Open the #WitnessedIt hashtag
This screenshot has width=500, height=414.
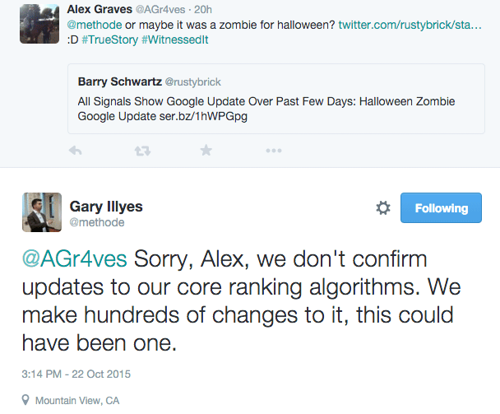tap(175, 40)
